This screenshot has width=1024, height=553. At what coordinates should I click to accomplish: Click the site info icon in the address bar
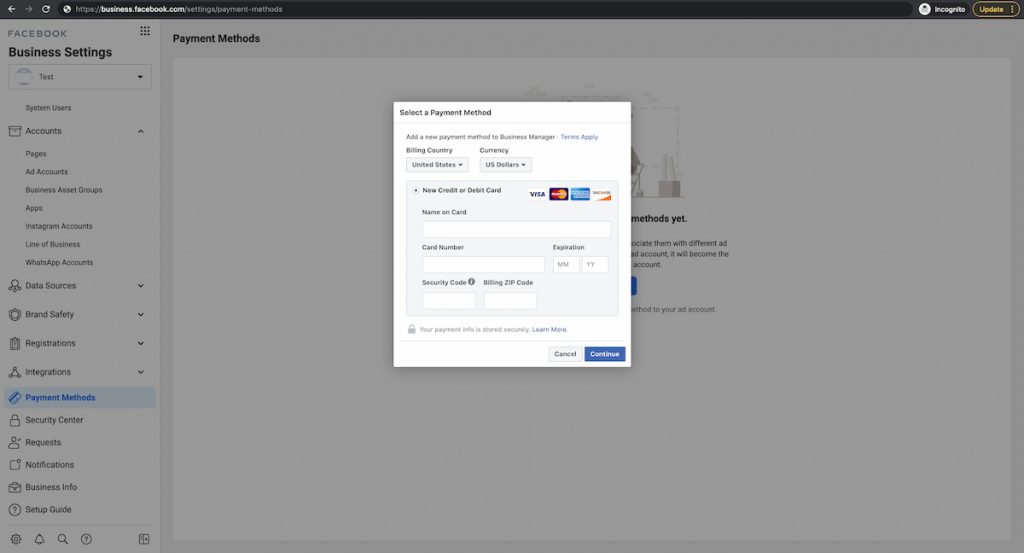coord(67,9)
